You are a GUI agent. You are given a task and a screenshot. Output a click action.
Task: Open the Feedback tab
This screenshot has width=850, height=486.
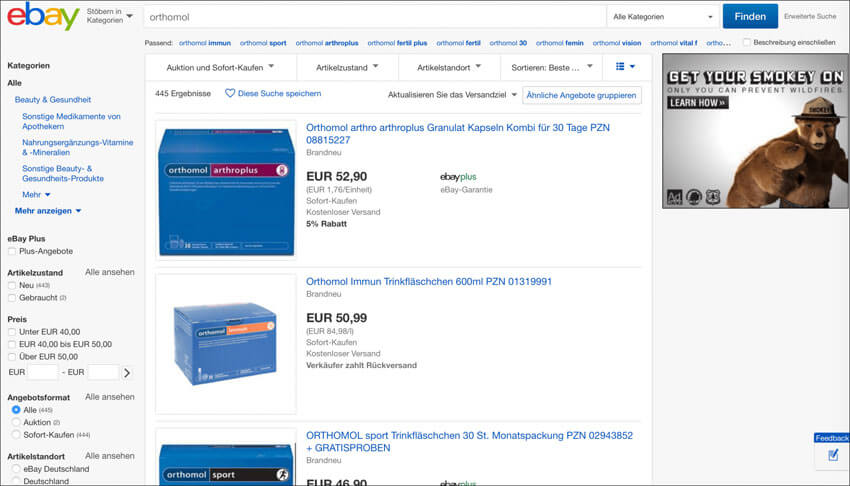[x=832, y=438]
